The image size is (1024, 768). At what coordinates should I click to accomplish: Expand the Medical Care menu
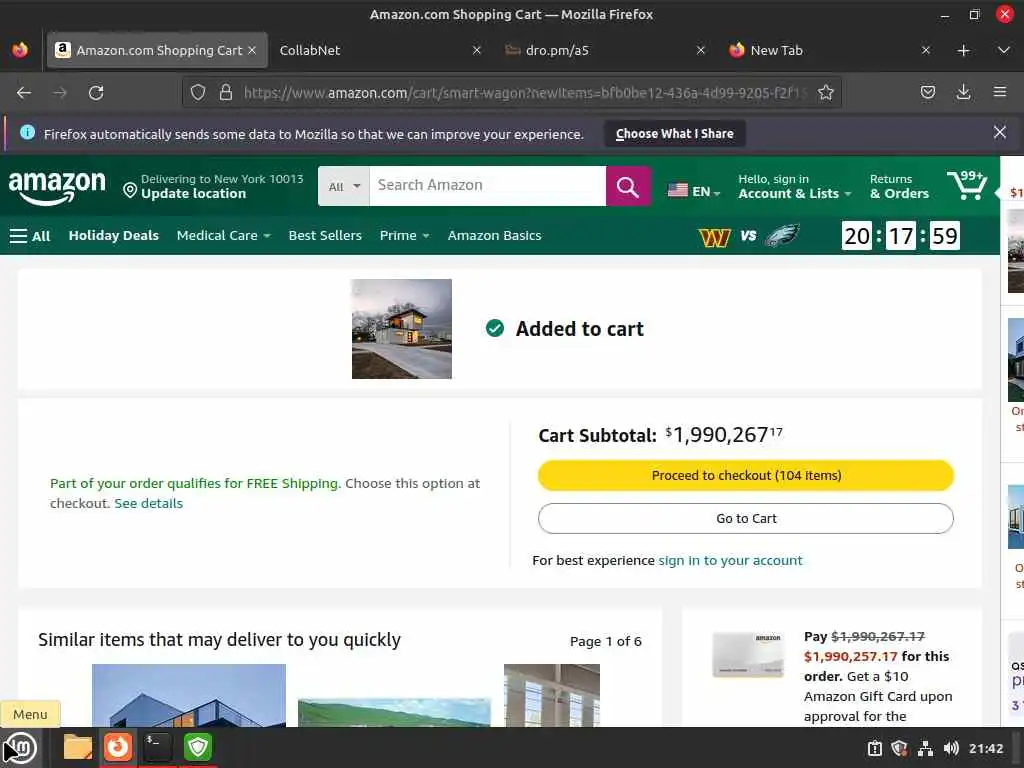click(x=223, y=235)
